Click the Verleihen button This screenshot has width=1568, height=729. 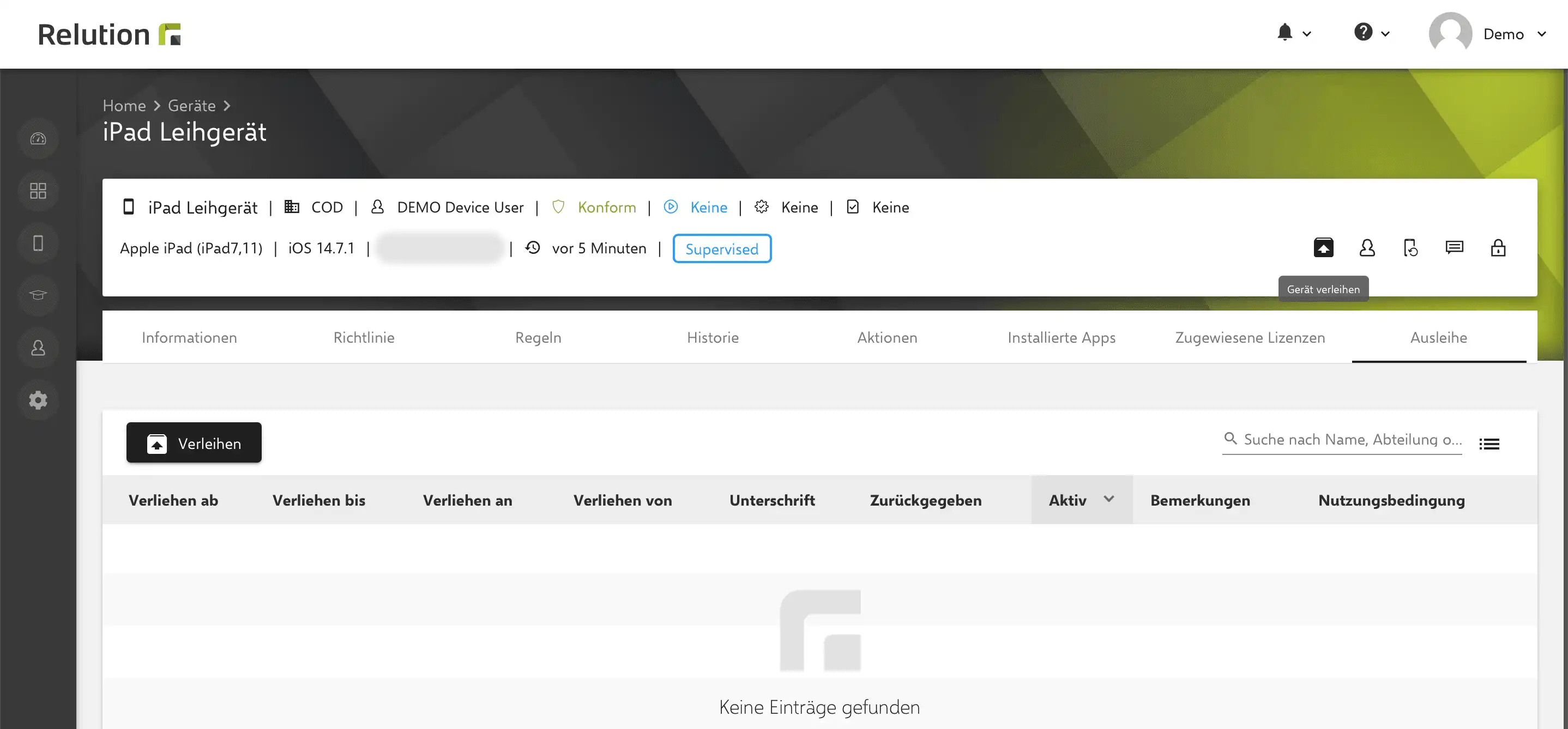click(194, 442)
